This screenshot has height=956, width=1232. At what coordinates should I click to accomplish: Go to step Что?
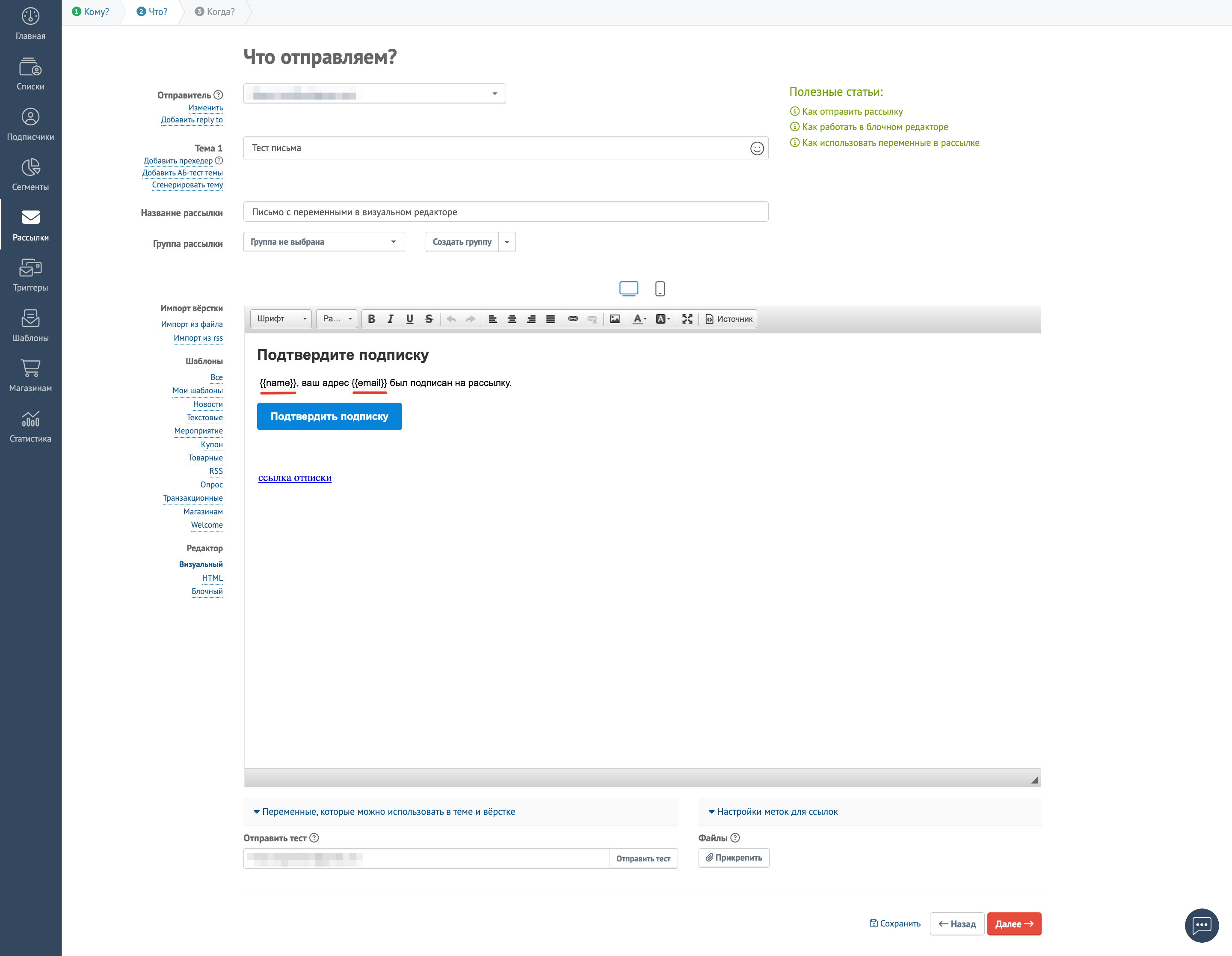(152, 12)
